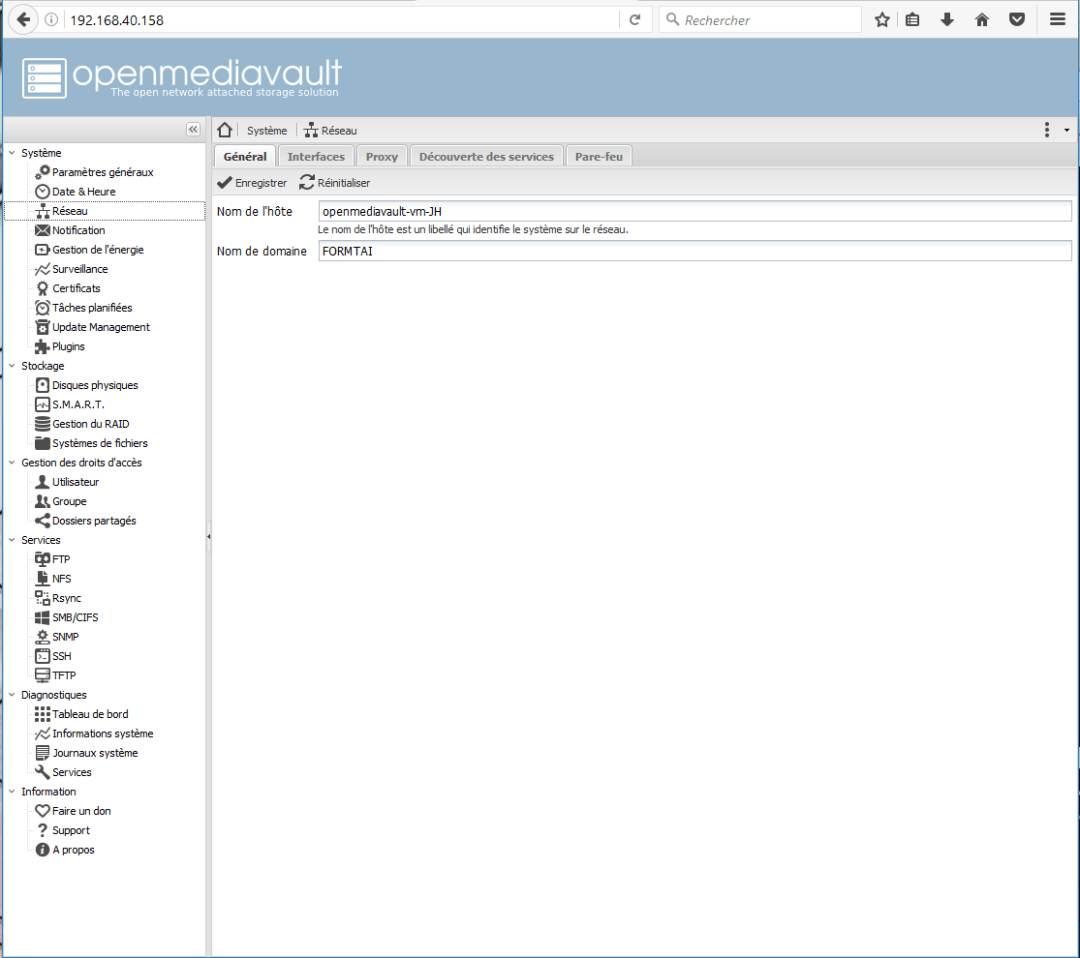Image resolution: width=1080 pixels, height=958 pixels.
Task: Collapse the sidebar with double-chevron button
Action: pos(192,129)
